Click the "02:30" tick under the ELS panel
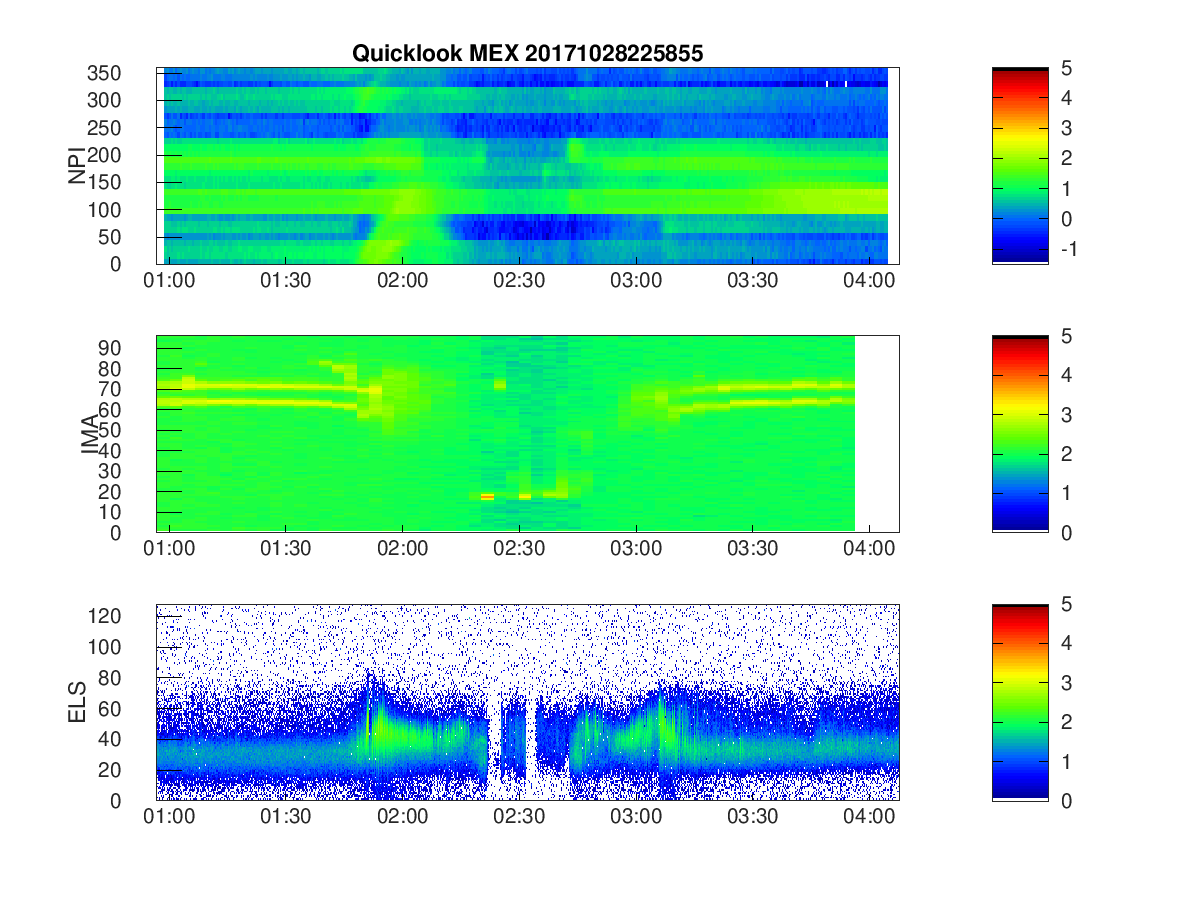1200x900 pixels. point(519,819)
